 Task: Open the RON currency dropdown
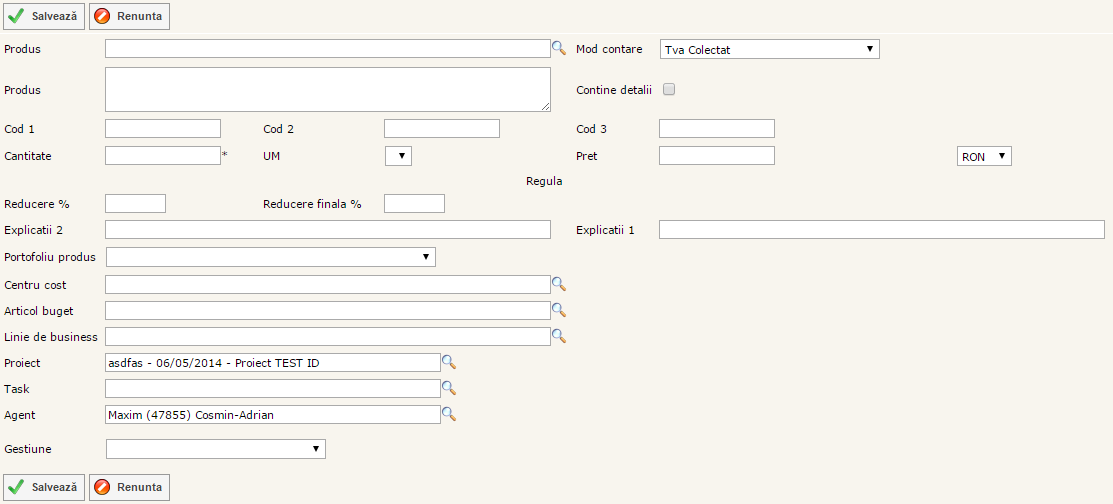[984, 156]
